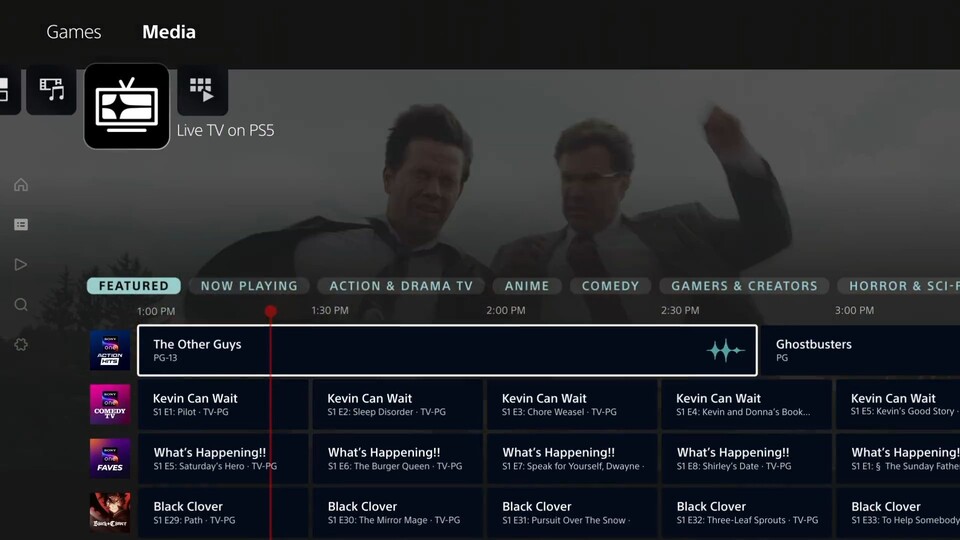Viewport: 960px width, 540px height.
Task: Click the 3:00 PM time label
Action: tap(854, 310)
